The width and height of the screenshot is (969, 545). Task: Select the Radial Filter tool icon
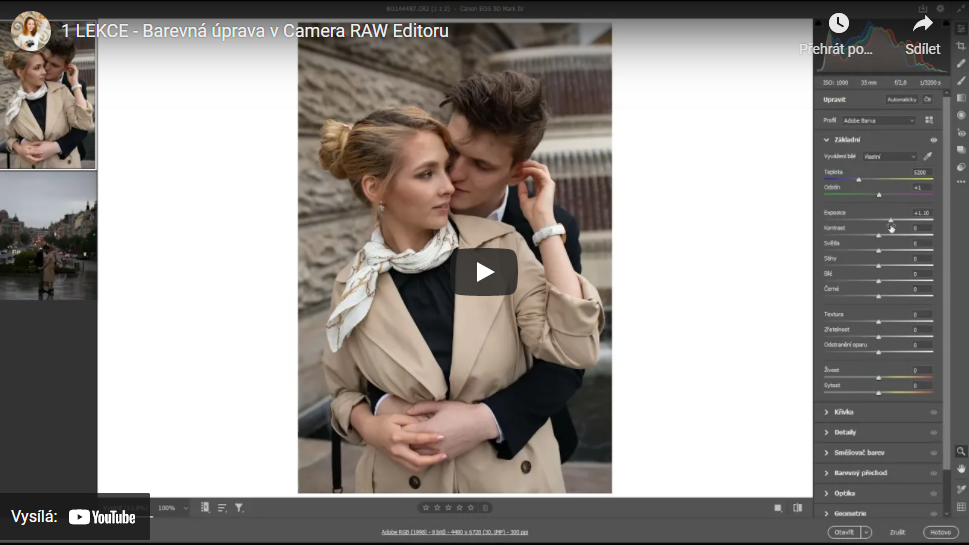[x=961, y=115]
